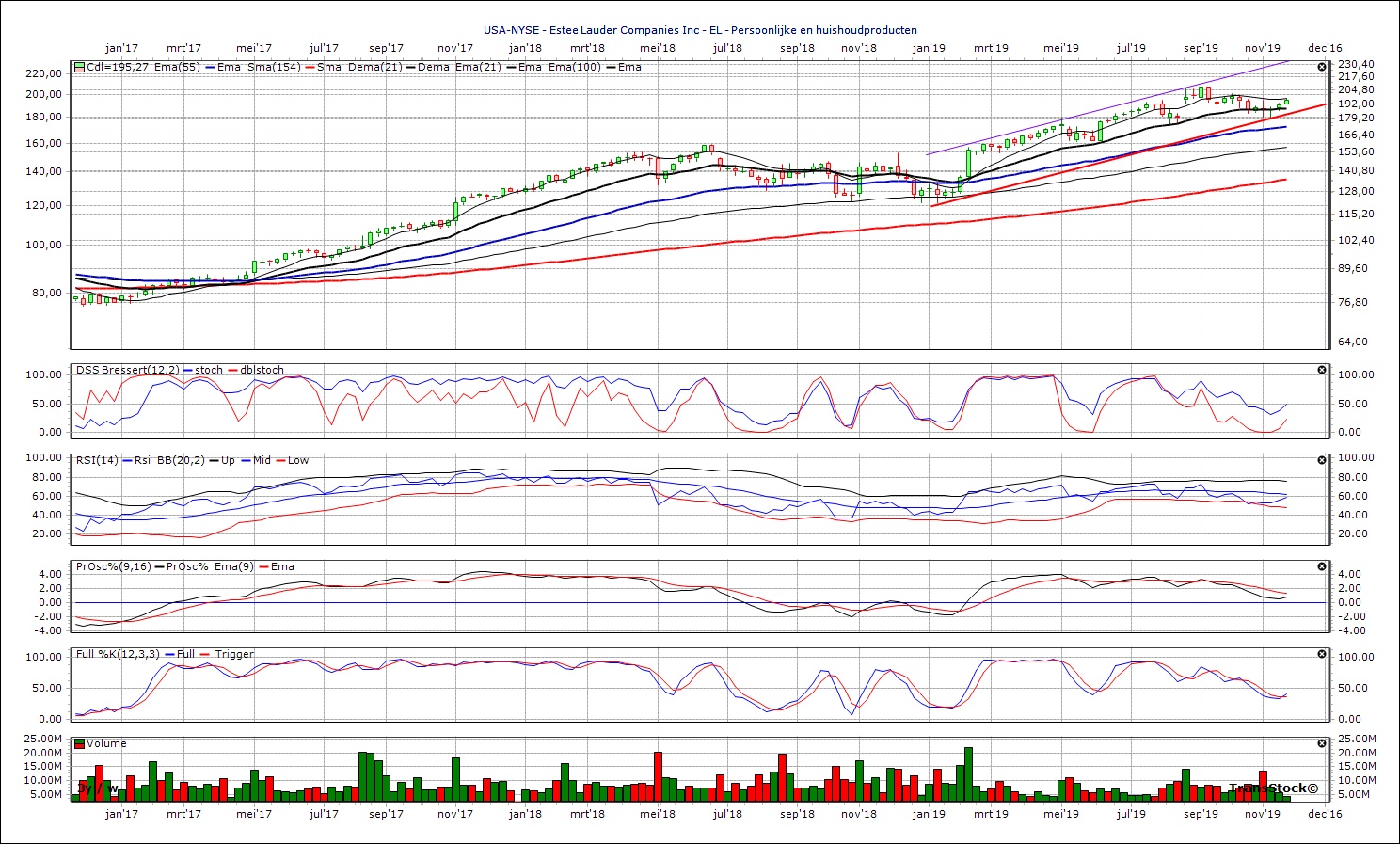The height and width of the screenshot is (844, 1400).
Task: Click the dec'16 label on bottom axis
Action: (1325, 814)
